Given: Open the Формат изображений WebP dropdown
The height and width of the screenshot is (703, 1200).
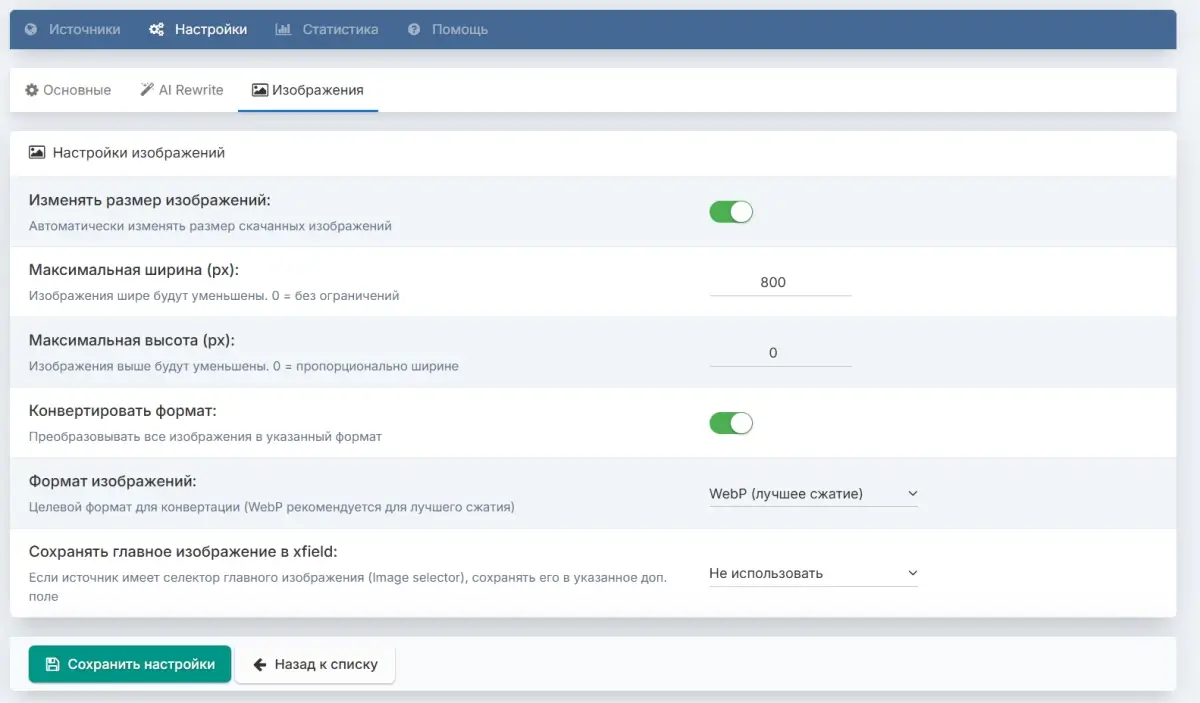Looking at the screenshot, I should [x=813, y=493].
